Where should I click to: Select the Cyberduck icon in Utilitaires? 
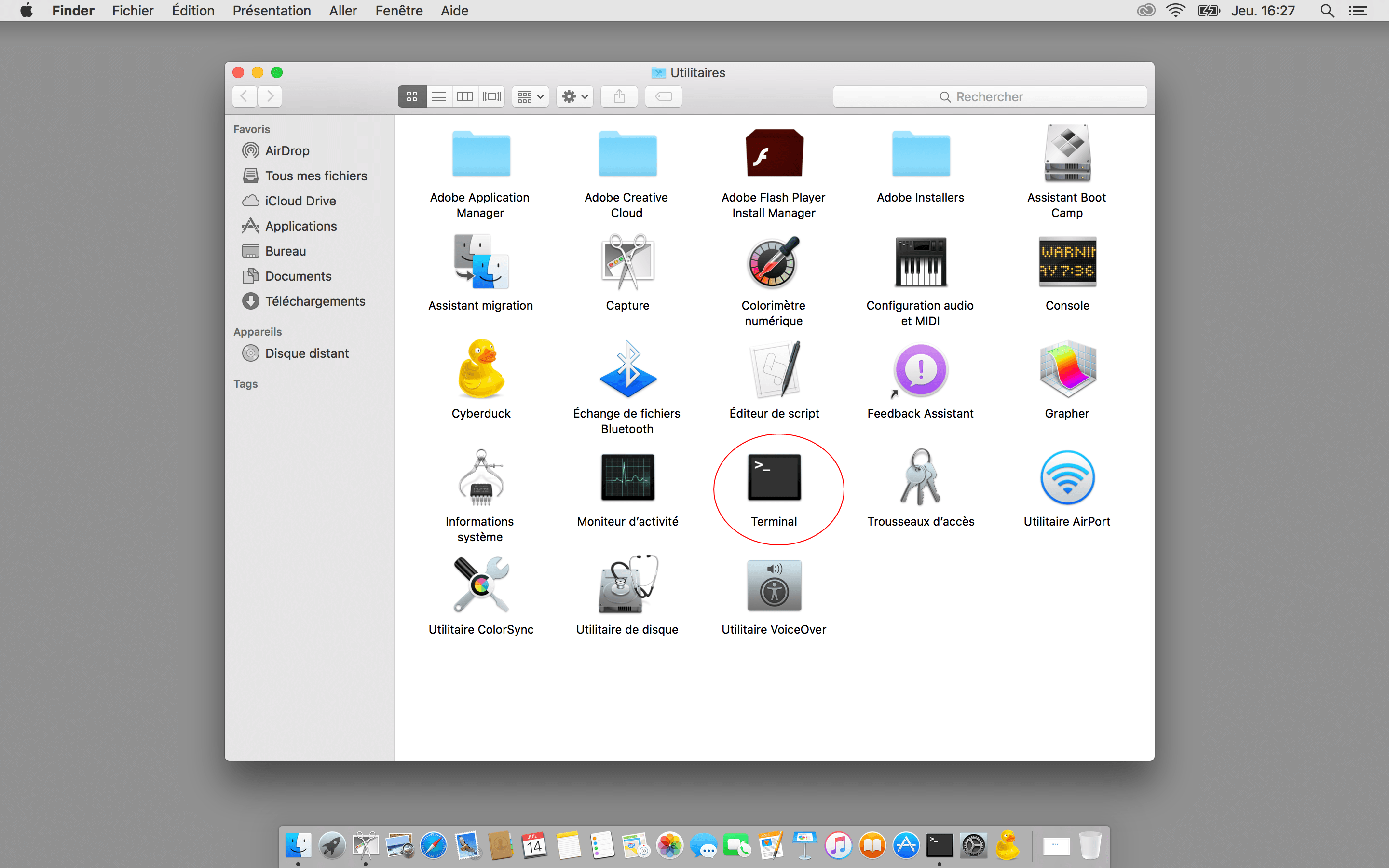coord(481,368)
